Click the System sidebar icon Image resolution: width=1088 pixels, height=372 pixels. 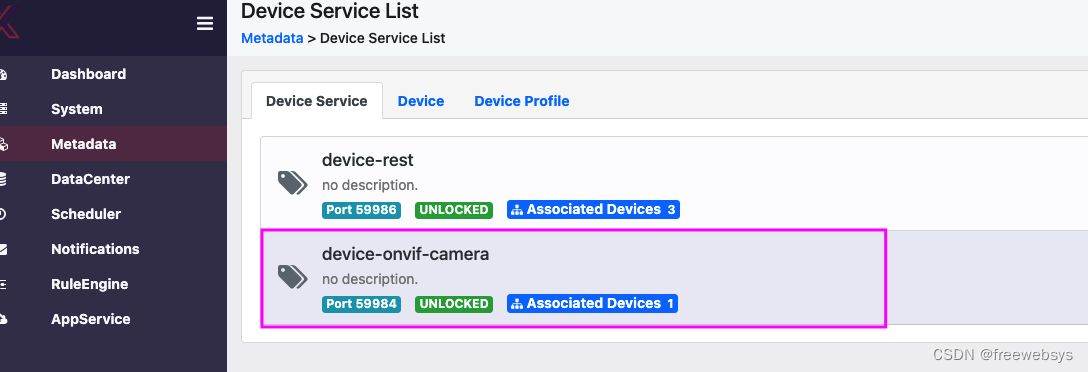3,109
